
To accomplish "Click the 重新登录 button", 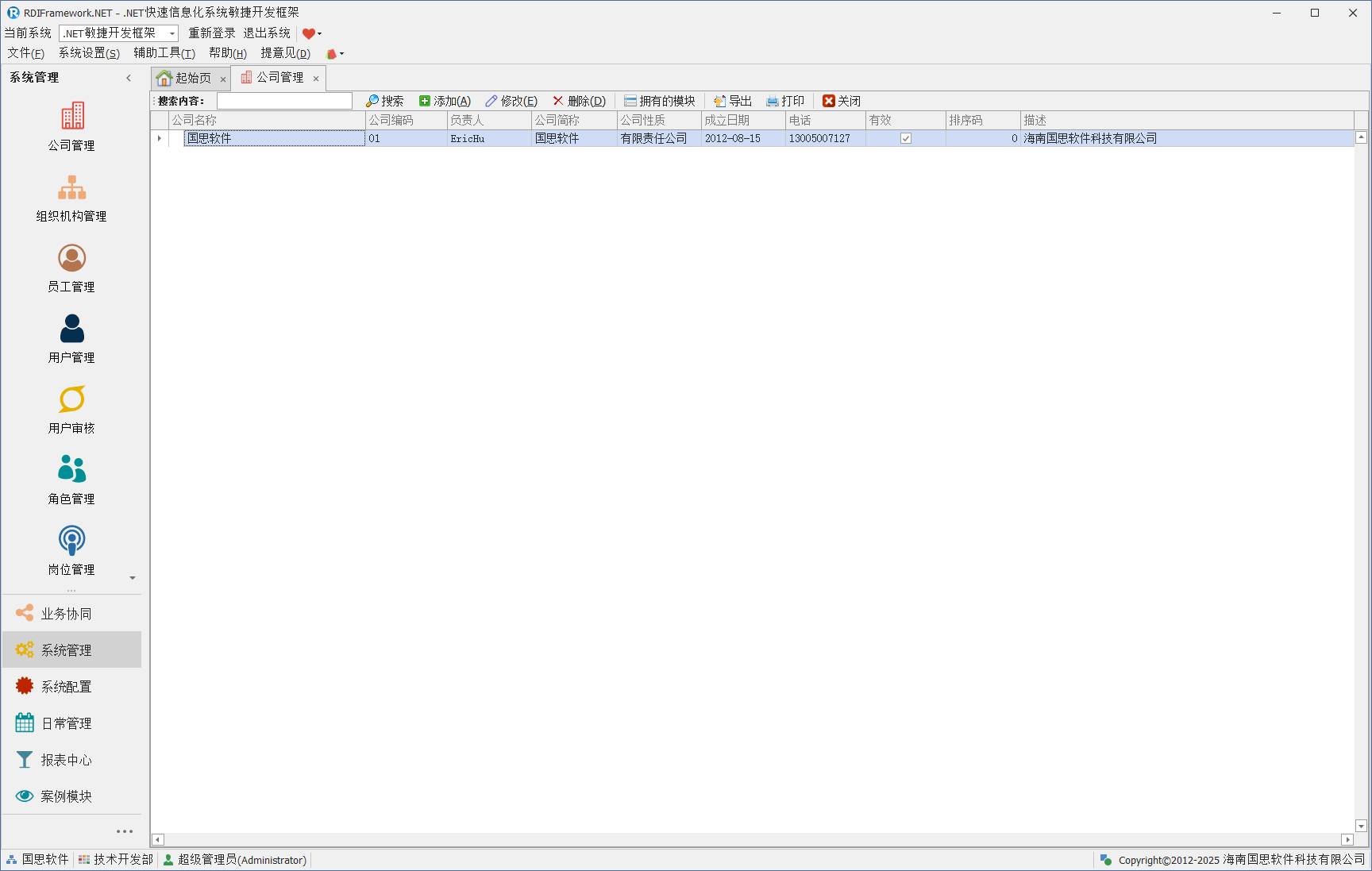I will [211, 33].
